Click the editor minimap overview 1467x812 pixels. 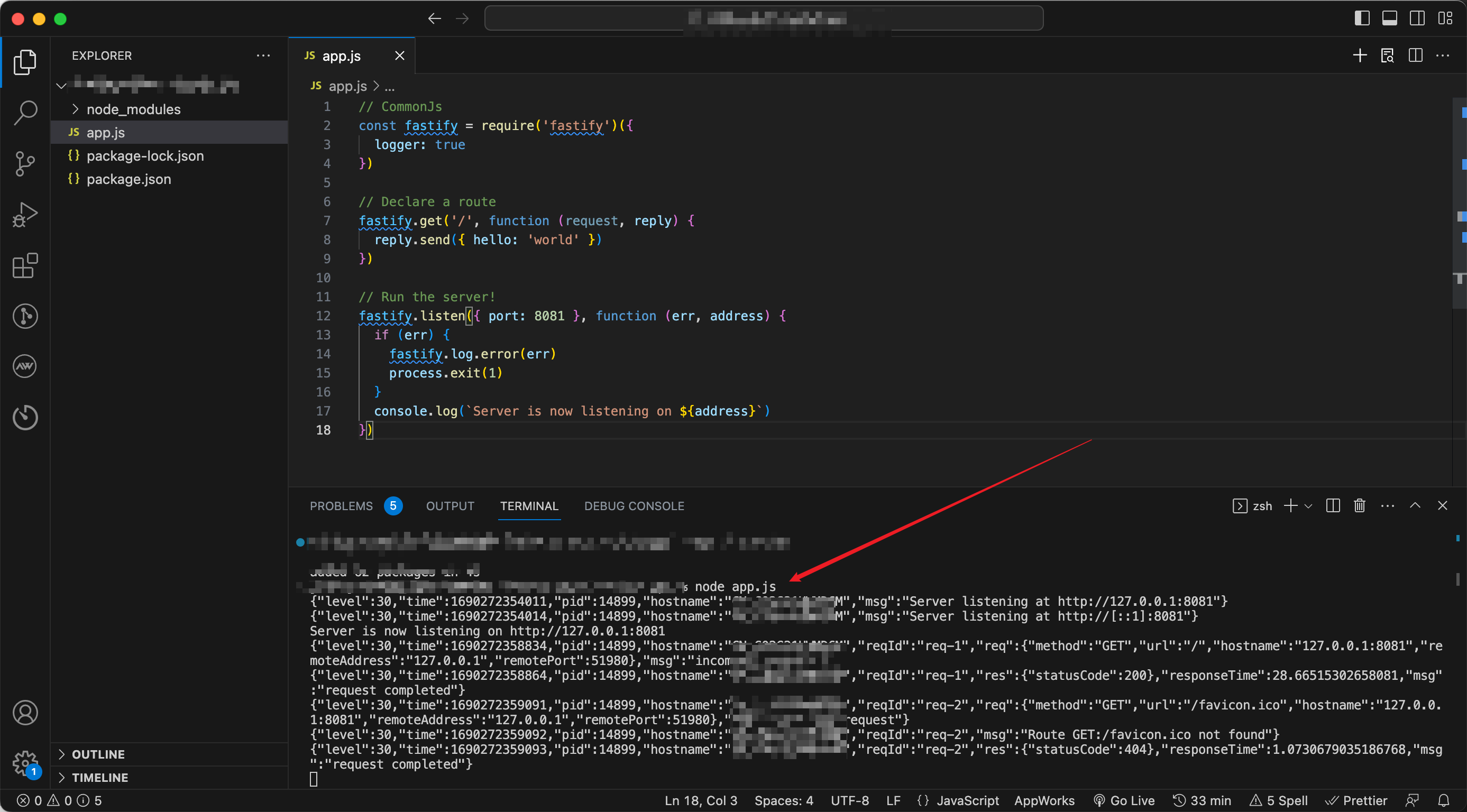(1459, 199)
